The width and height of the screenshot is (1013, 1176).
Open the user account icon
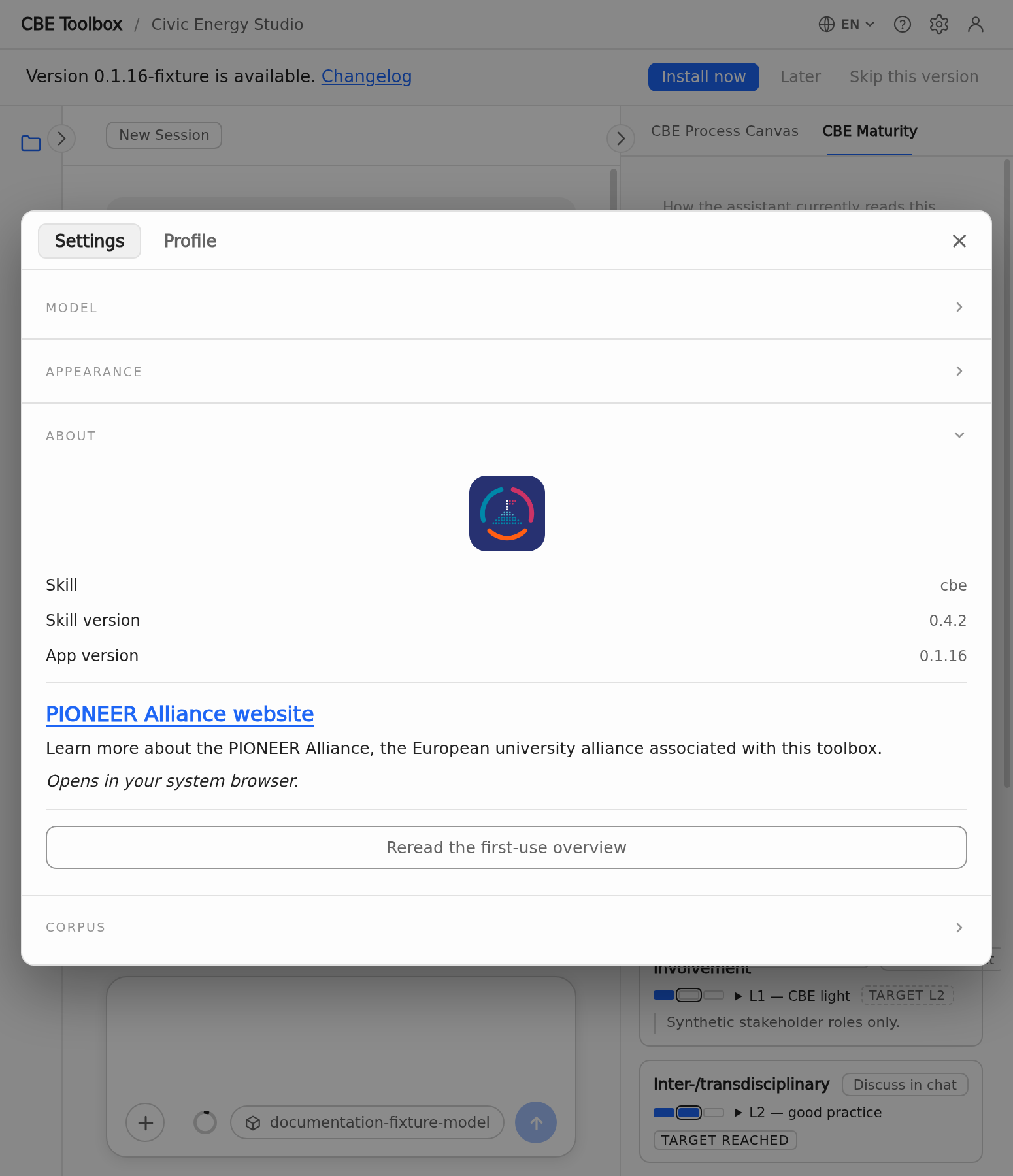click(x=976, y=24)
